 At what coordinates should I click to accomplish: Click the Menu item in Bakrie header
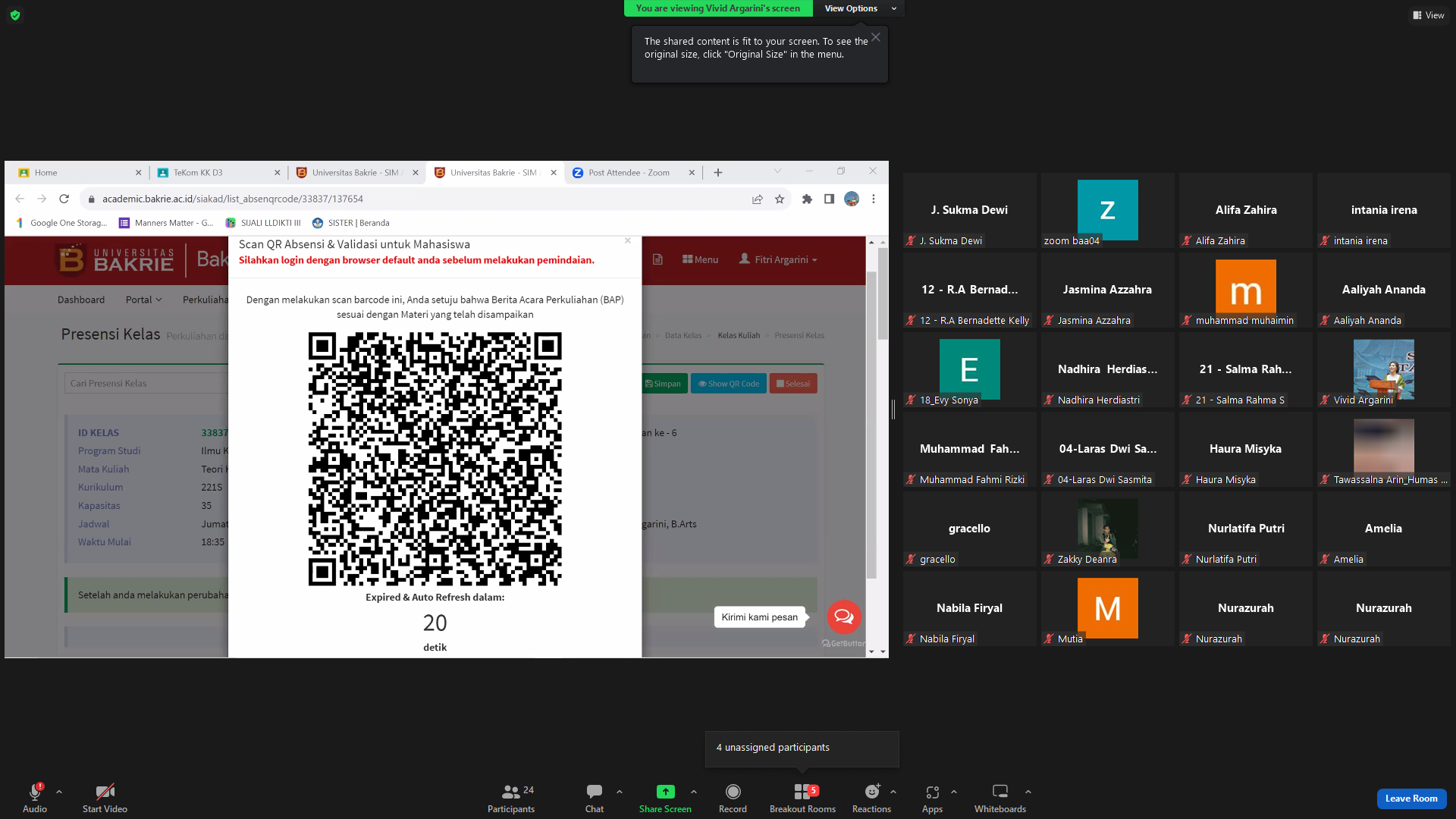(x=700, y=259)
